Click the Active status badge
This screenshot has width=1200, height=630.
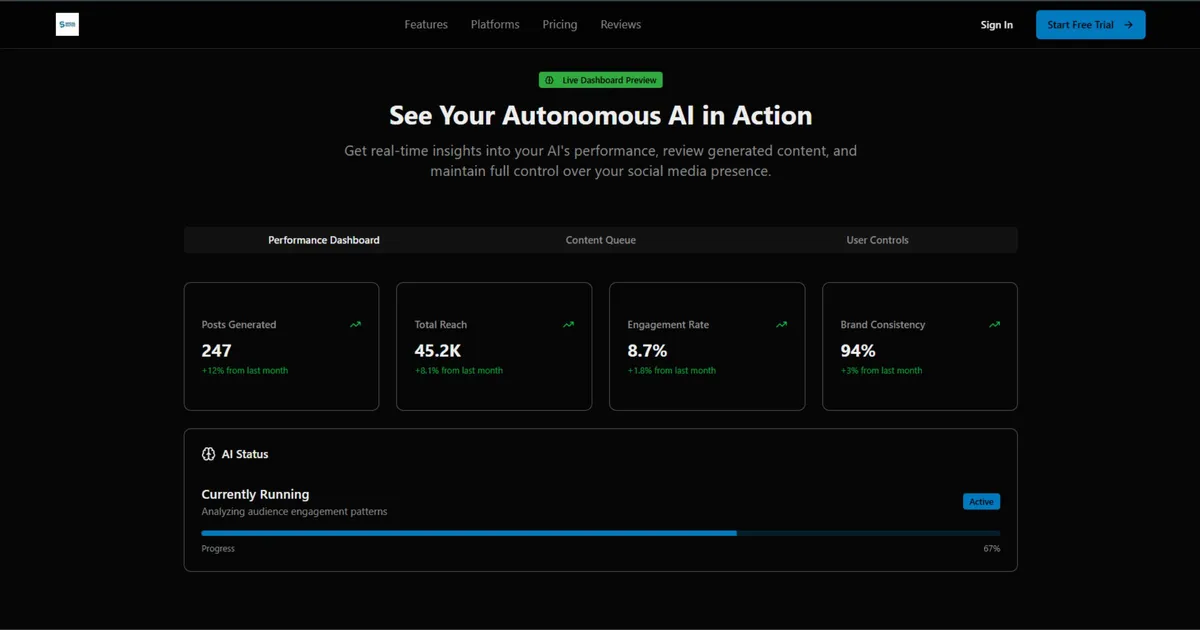click(981, 502)
